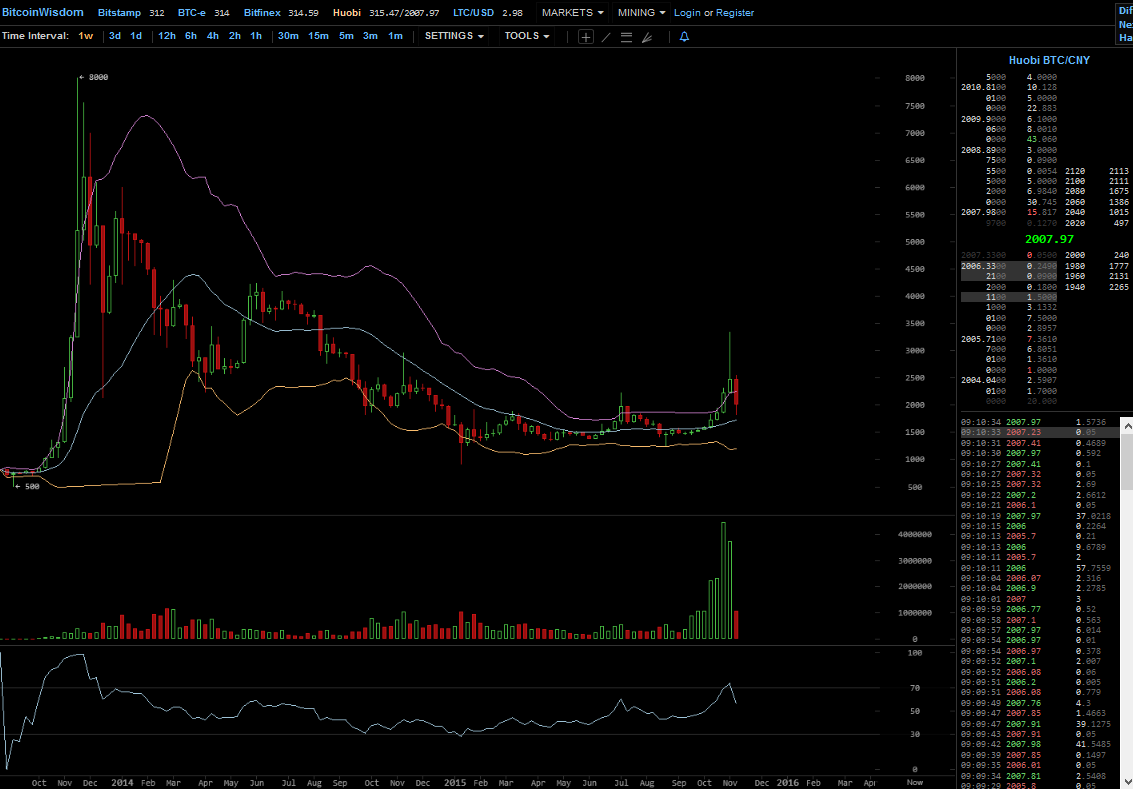
Task: Click the 500 low price marker
Action: pyautogui.click(x=27, y=486)
